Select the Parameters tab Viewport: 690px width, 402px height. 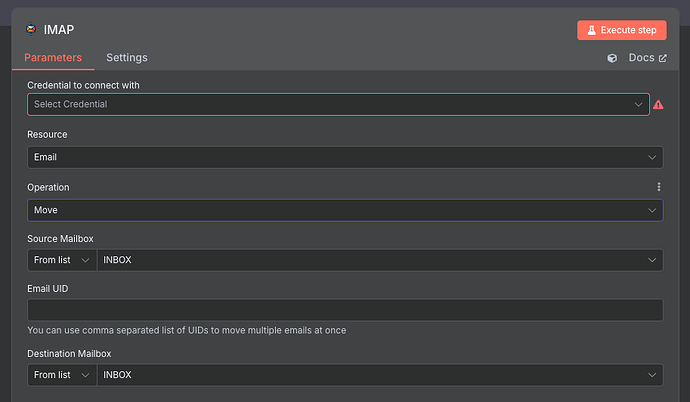point(53,58)
